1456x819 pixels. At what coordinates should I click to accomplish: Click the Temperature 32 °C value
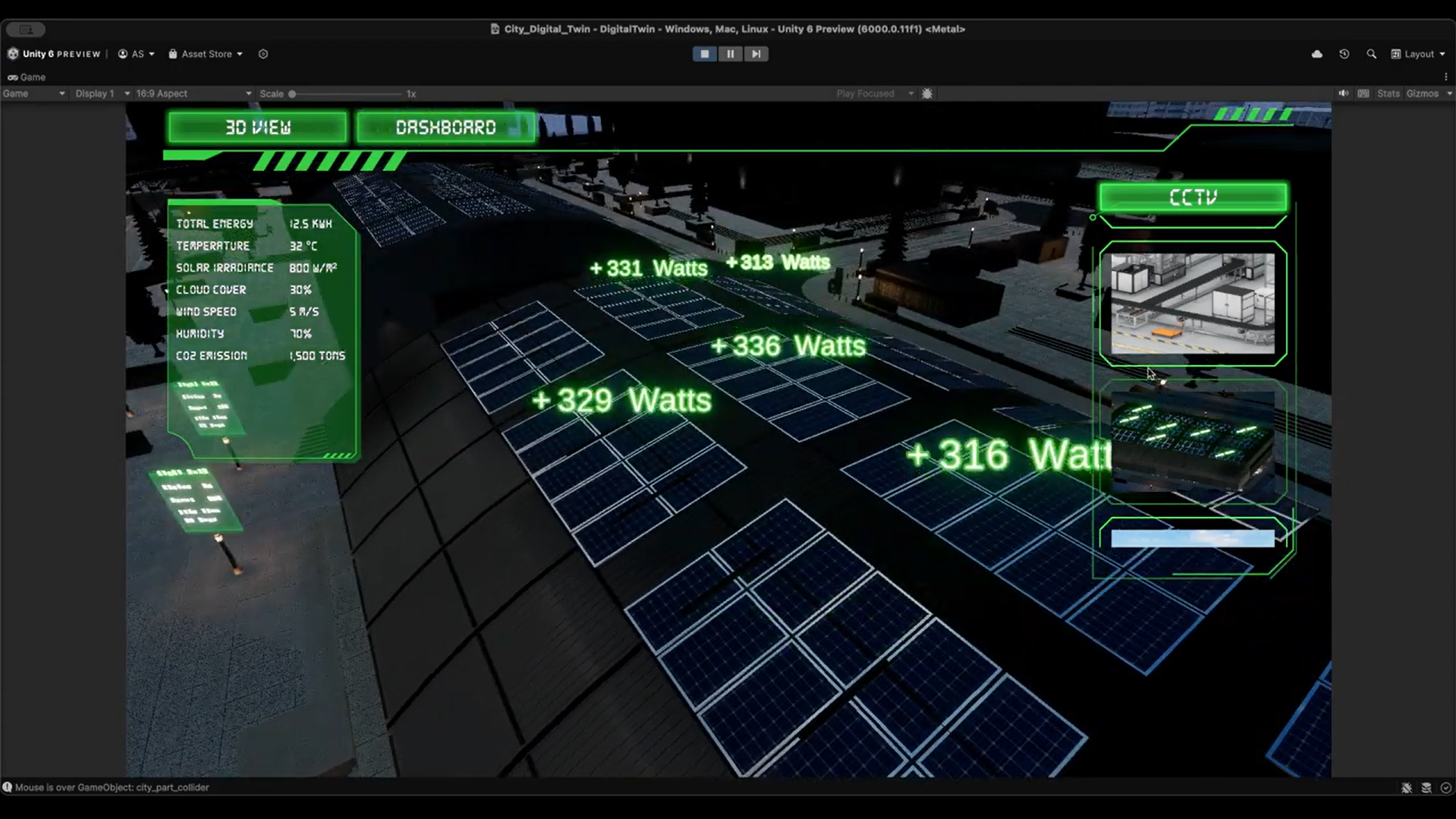coord(303,246)
